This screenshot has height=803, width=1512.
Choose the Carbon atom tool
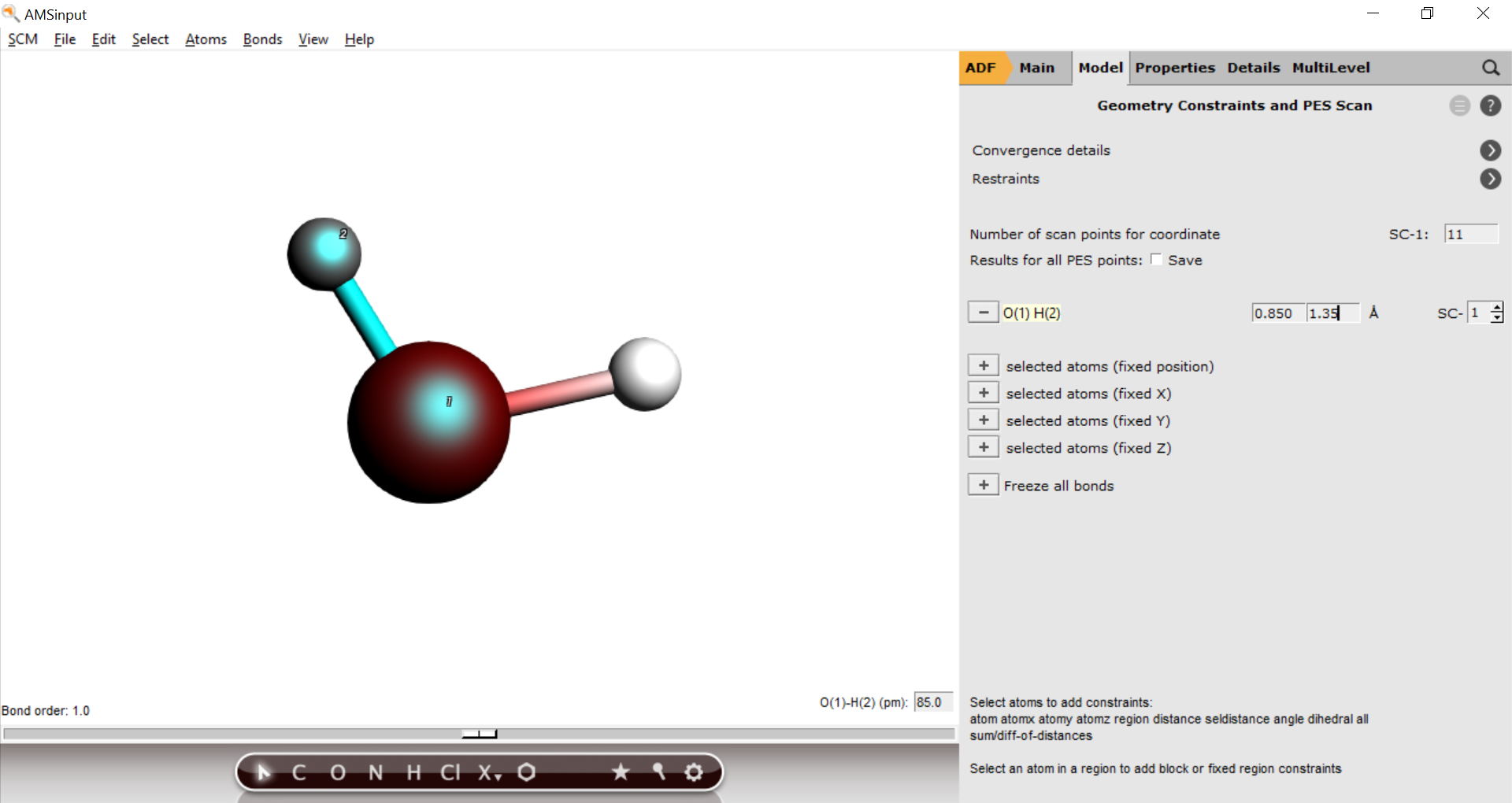coord(299,772)
